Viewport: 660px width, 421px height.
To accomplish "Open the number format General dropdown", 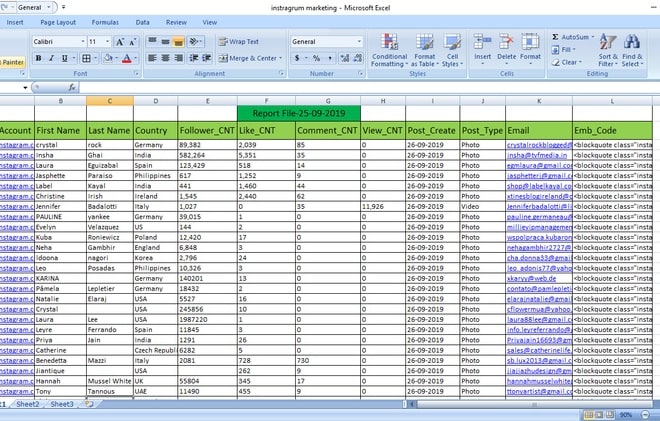I will [x=359, y=42].
